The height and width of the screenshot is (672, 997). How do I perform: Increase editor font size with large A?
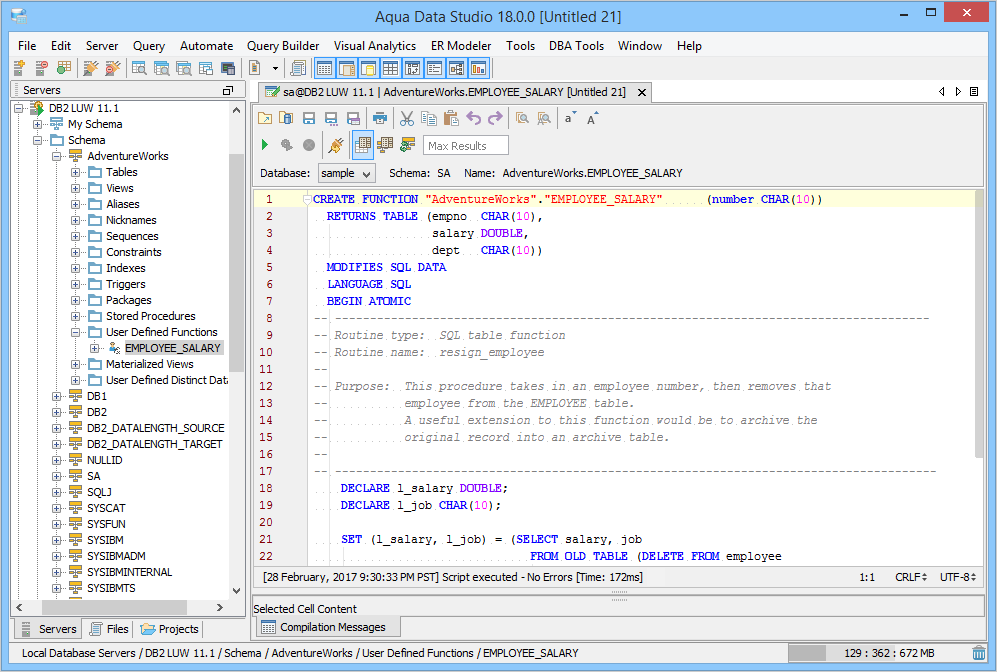tap(593, 118)
